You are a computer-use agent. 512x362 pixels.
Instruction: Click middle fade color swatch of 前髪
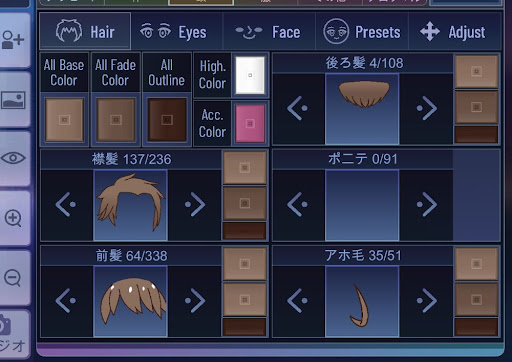245,300
